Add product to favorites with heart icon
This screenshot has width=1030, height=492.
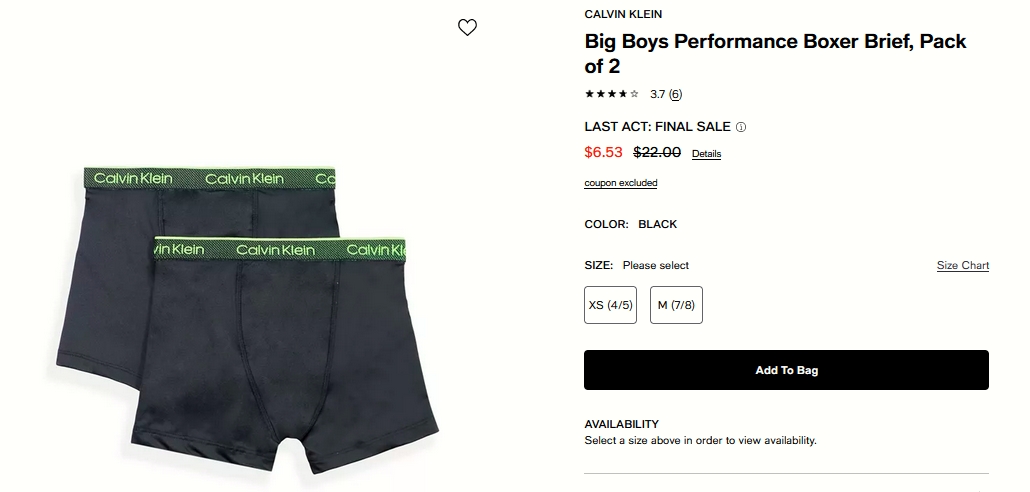point(467,27)
